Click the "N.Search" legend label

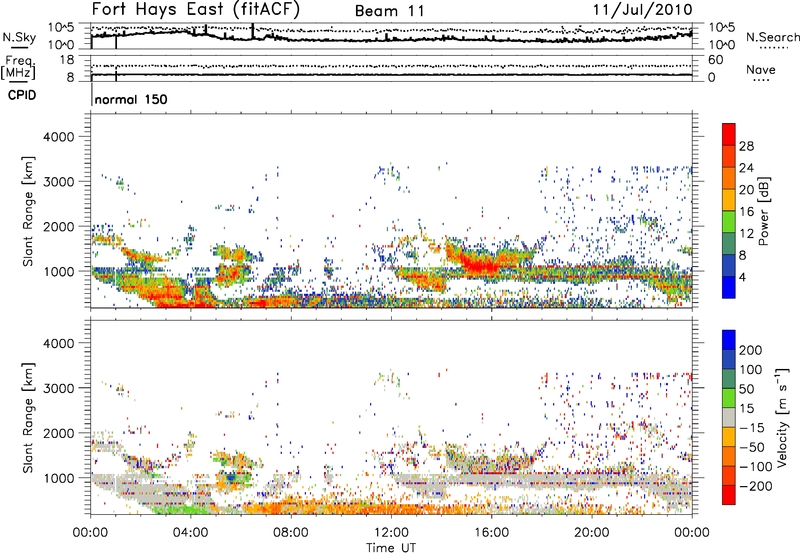coord(772,37)
